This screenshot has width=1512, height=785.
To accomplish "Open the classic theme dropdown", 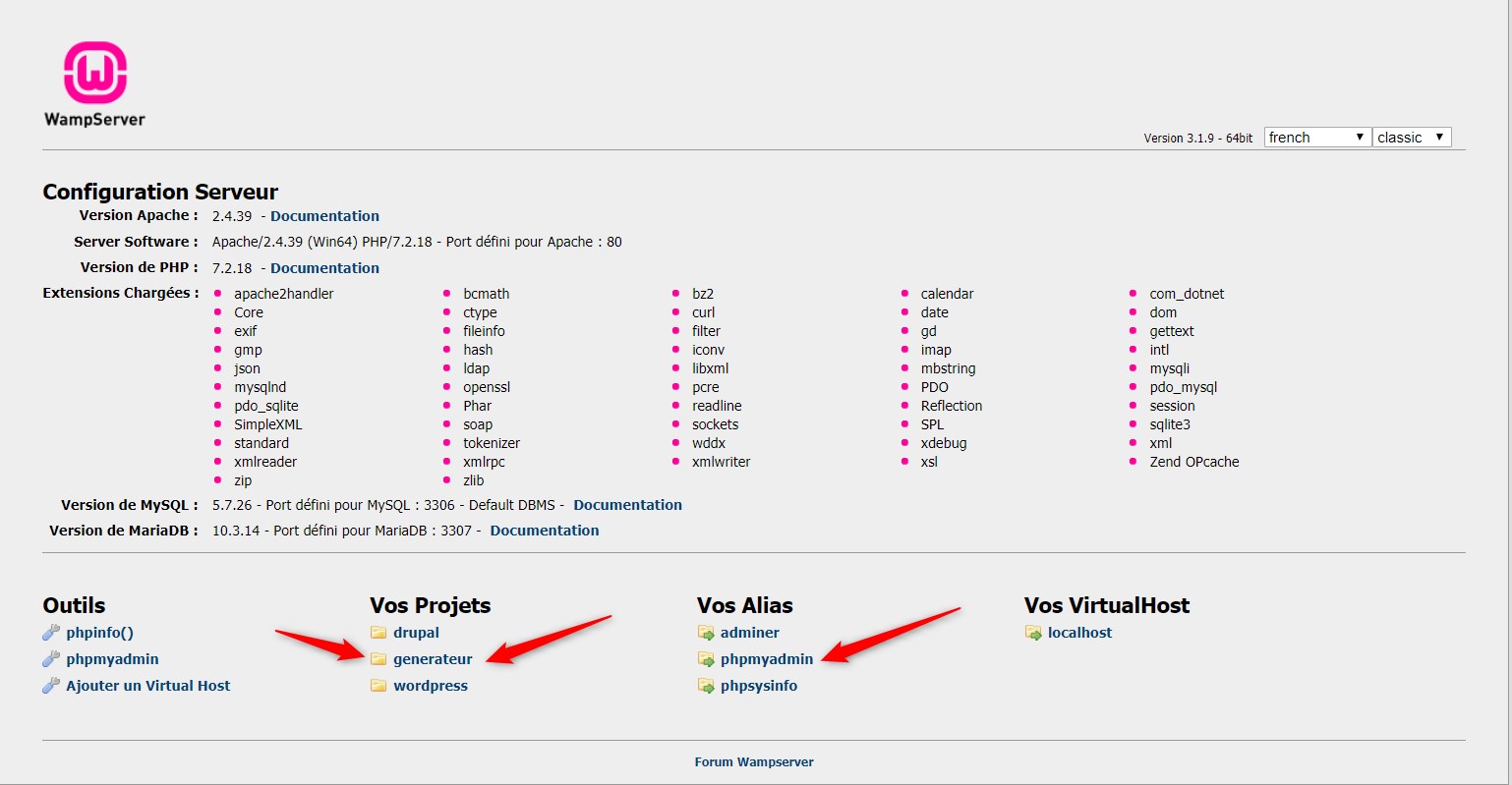I will click(x=1412, y=138).
